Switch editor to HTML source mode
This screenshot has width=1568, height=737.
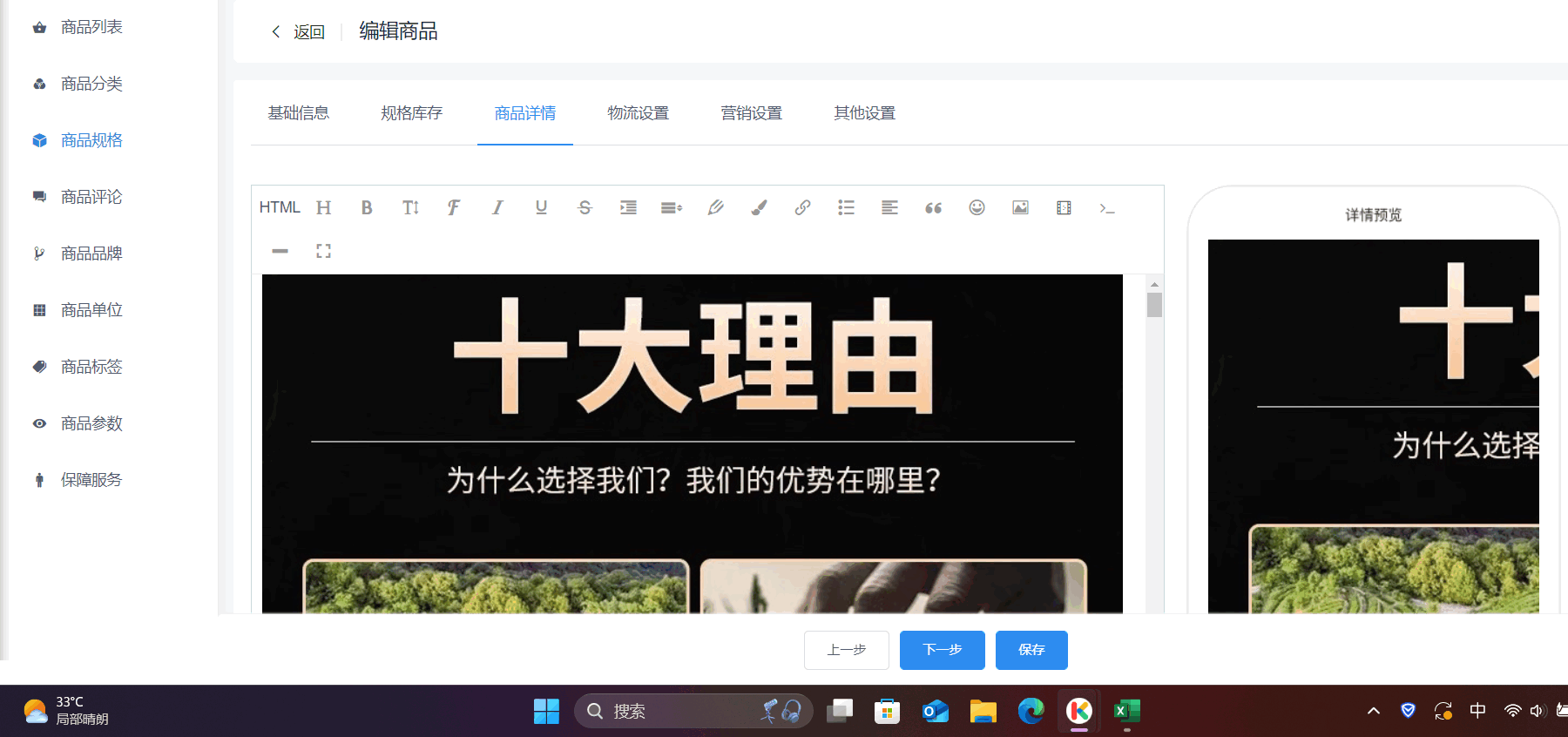click(280, 207)
